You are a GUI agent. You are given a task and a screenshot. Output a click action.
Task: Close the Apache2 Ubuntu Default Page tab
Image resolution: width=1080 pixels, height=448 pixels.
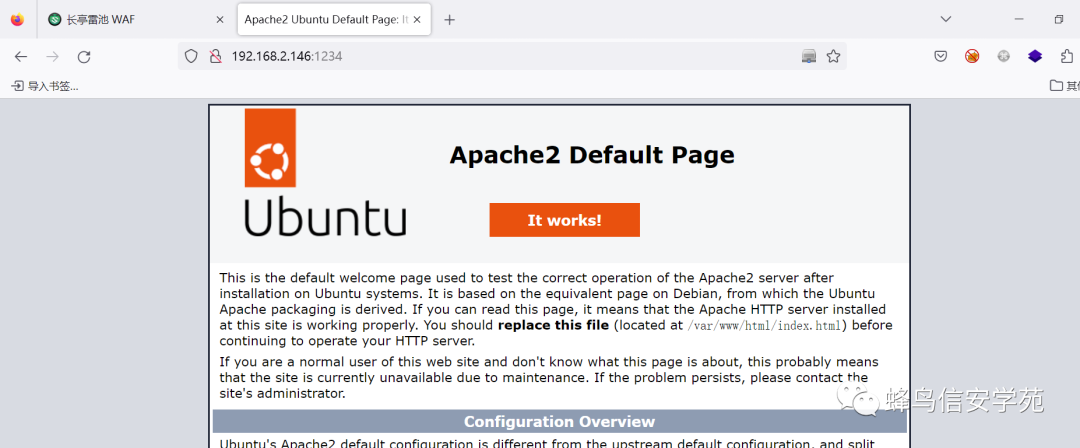pyautogui.click(x=419, y=20)
